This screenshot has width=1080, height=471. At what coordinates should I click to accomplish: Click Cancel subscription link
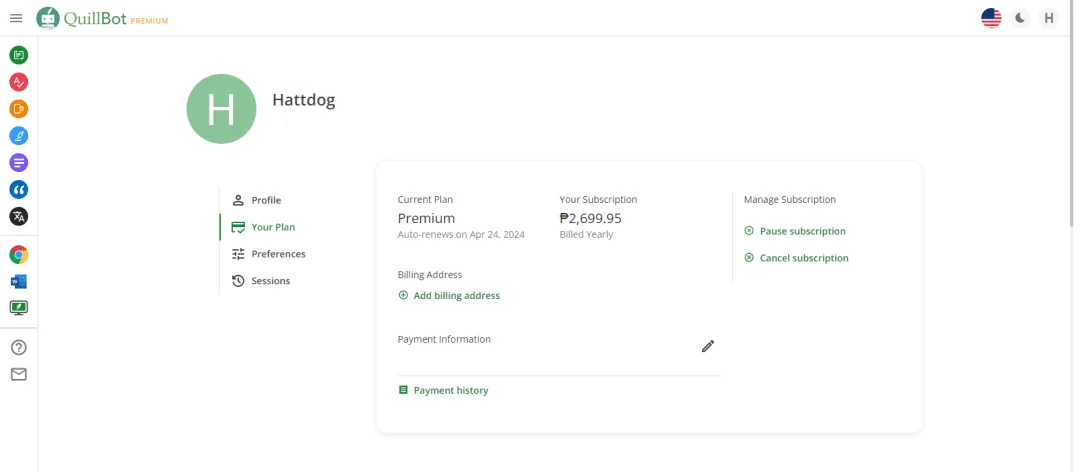pos(796,258)
